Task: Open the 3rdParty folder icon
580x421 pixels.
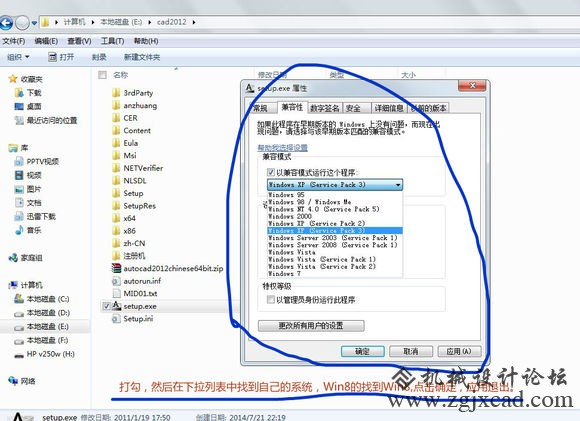Action: pos(117,92)
